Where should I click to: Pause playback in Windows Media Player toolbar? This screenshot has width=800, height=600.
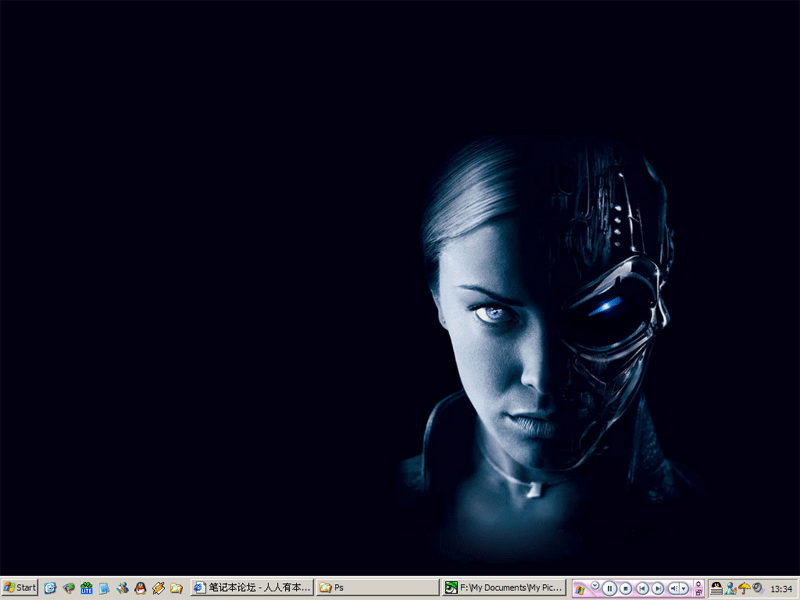[x=609, y=588]
